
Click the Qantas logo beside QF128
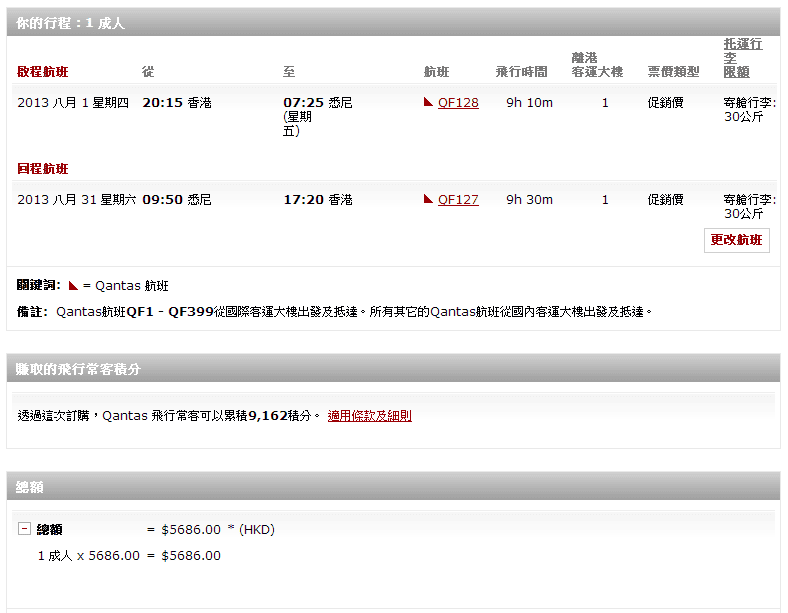point(429,102)
